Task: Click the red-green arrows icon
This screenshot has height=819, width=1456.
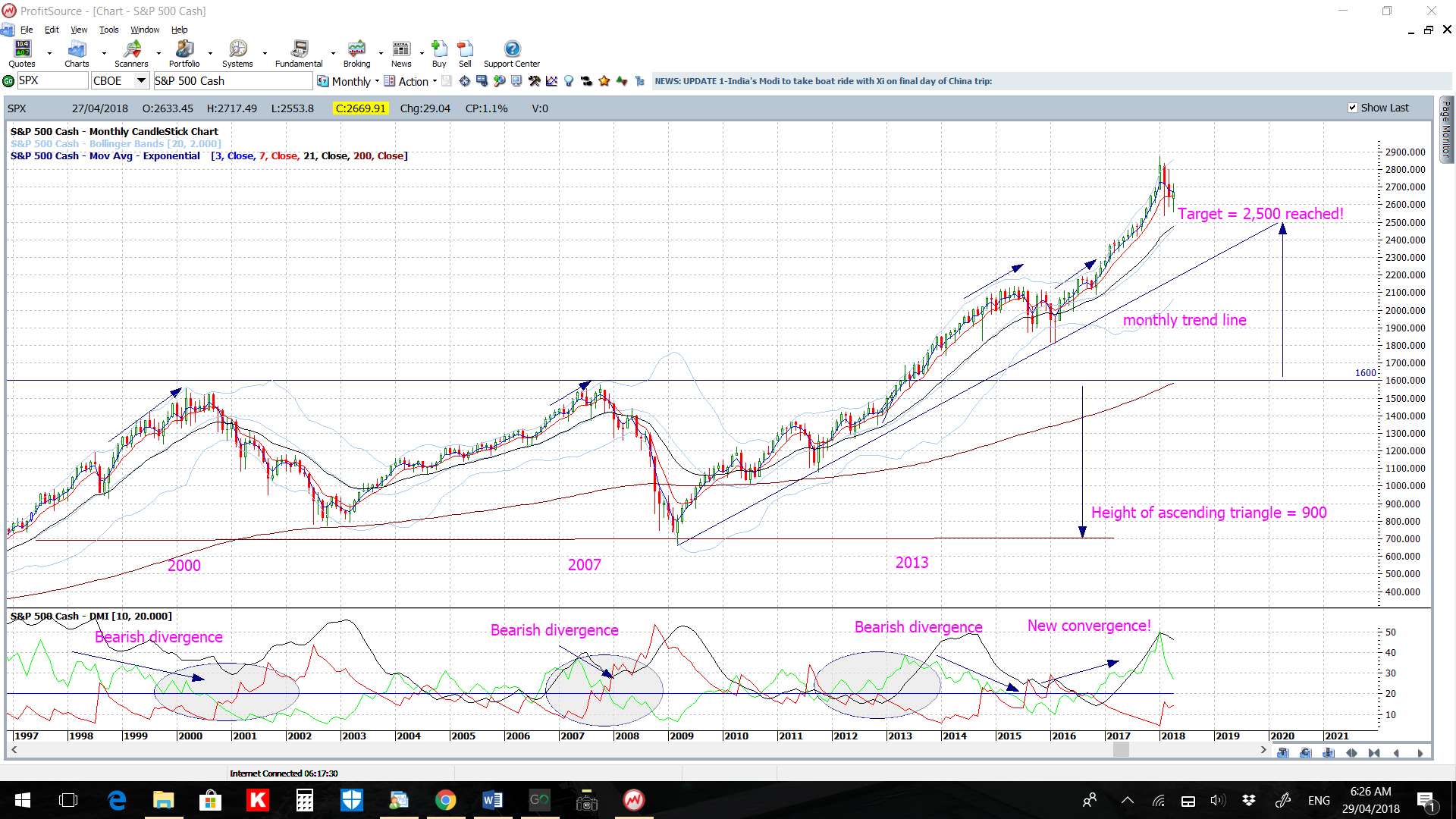Action: pyautogui.click(x=622, y=81)
